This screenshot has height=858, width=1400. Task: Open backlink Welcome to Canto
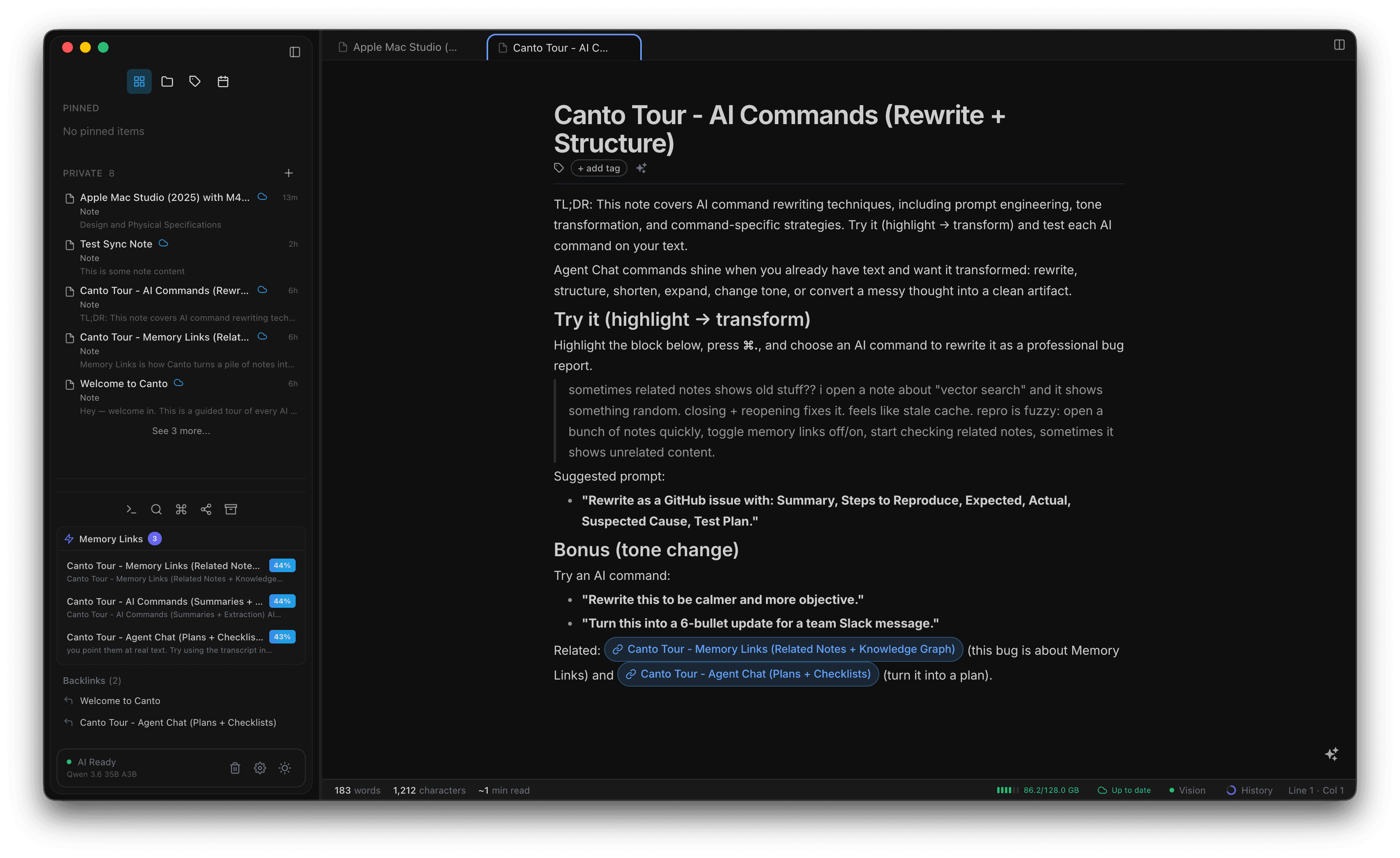(x=120, y=701)
